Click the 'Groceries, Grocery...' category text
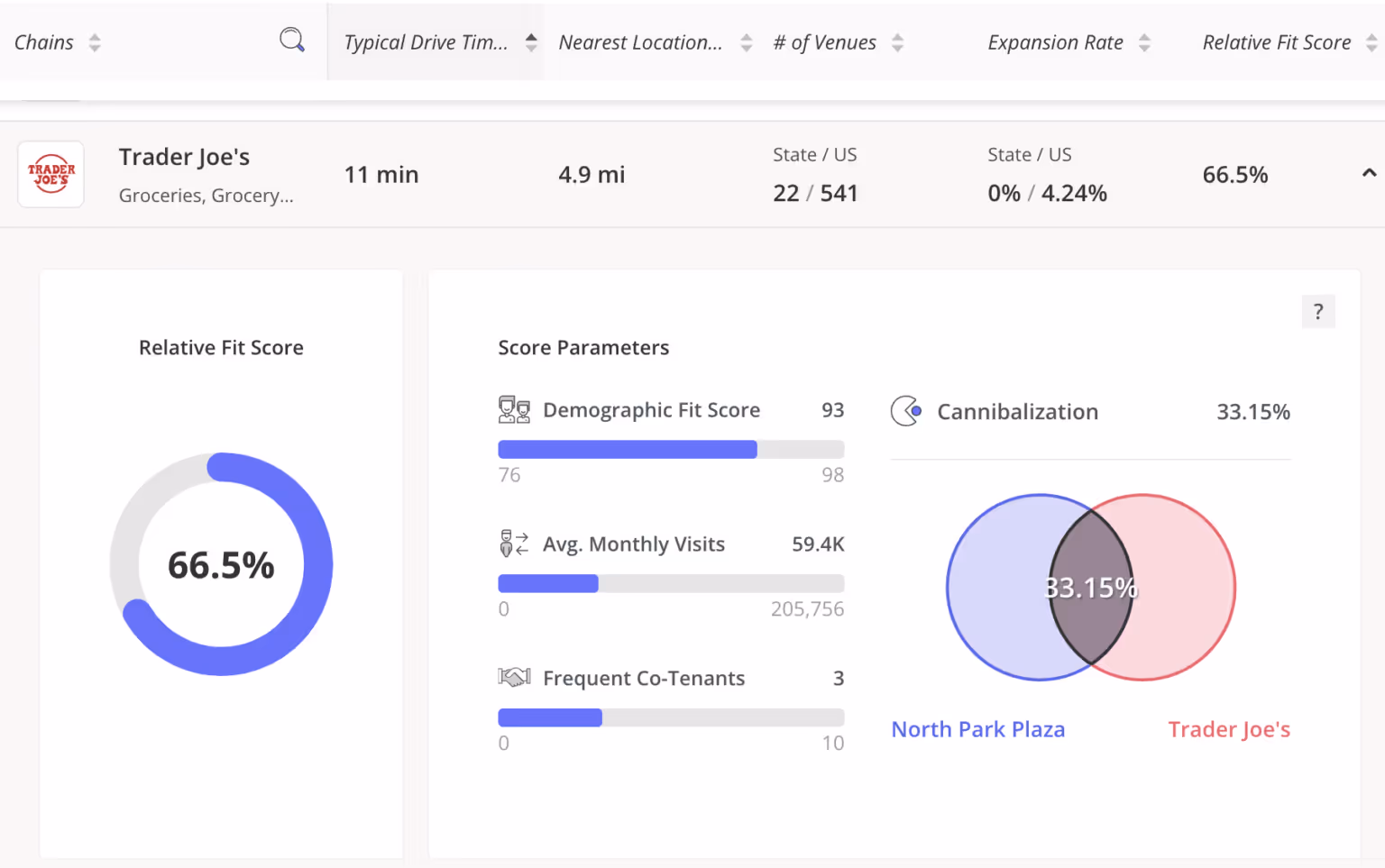This screenshot has height=868, width=1385. [x=206, y=196]
